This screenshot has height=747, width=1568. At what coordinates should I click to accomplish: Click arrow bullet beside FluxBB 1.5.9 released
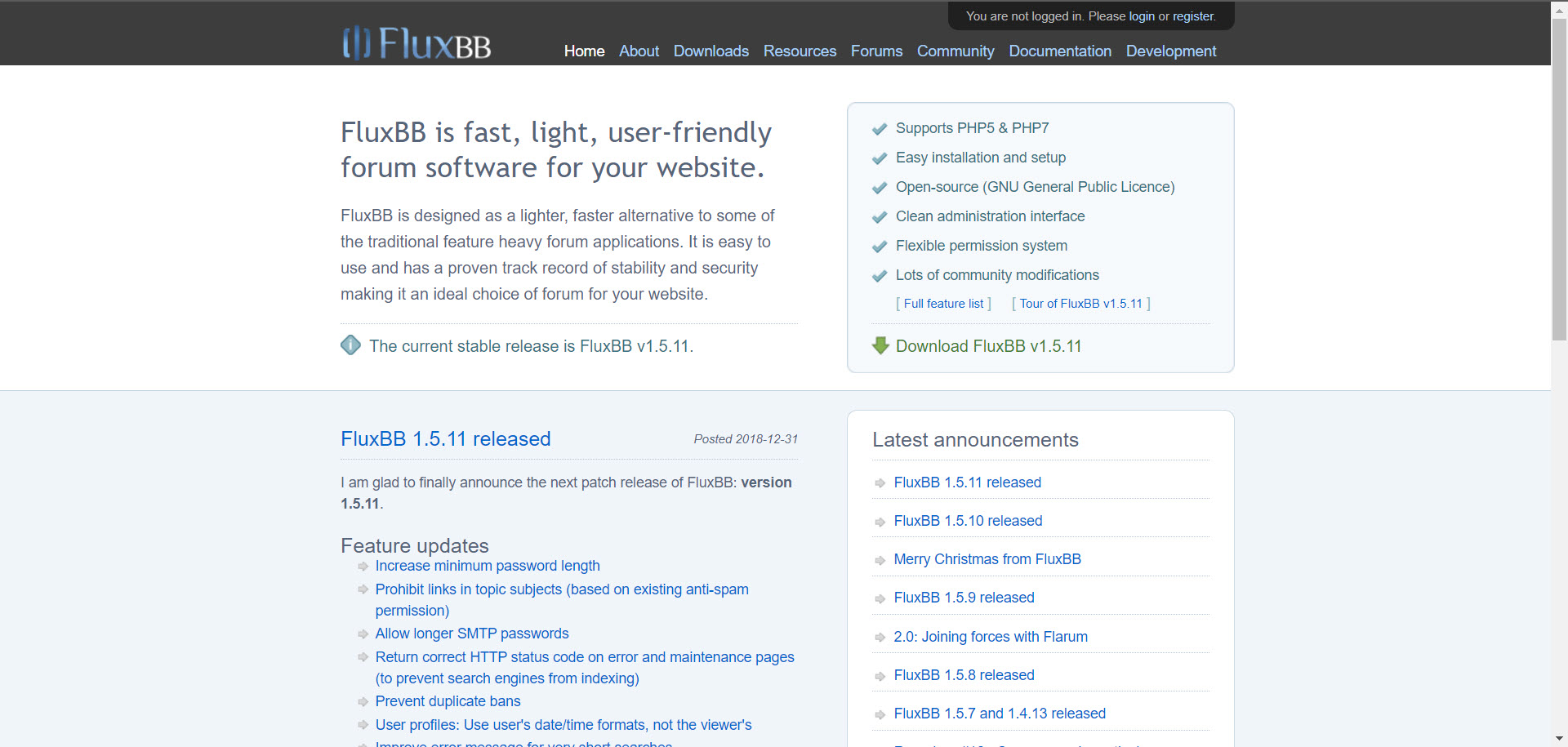[880, 598]
